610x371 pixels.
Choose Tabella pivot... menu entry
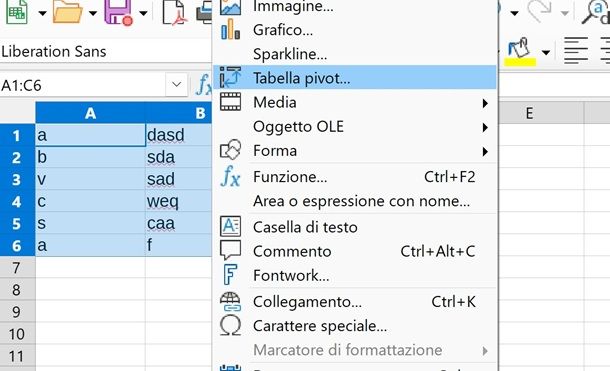(355, 78)
